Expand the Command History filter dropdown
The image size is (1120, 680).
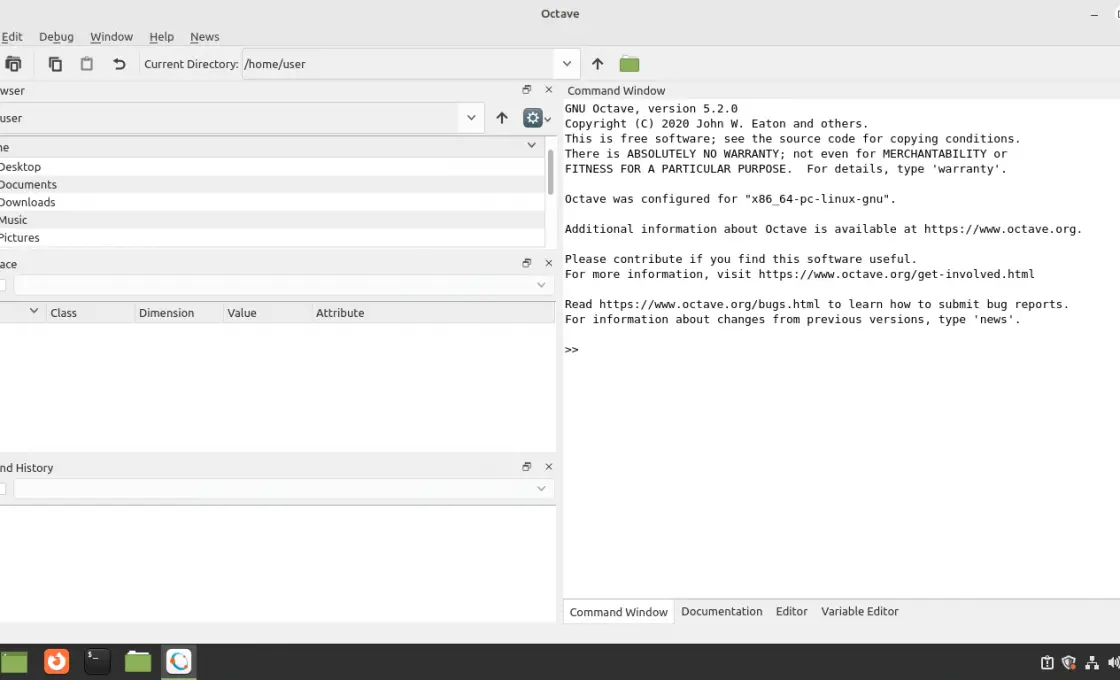[541, 489]
